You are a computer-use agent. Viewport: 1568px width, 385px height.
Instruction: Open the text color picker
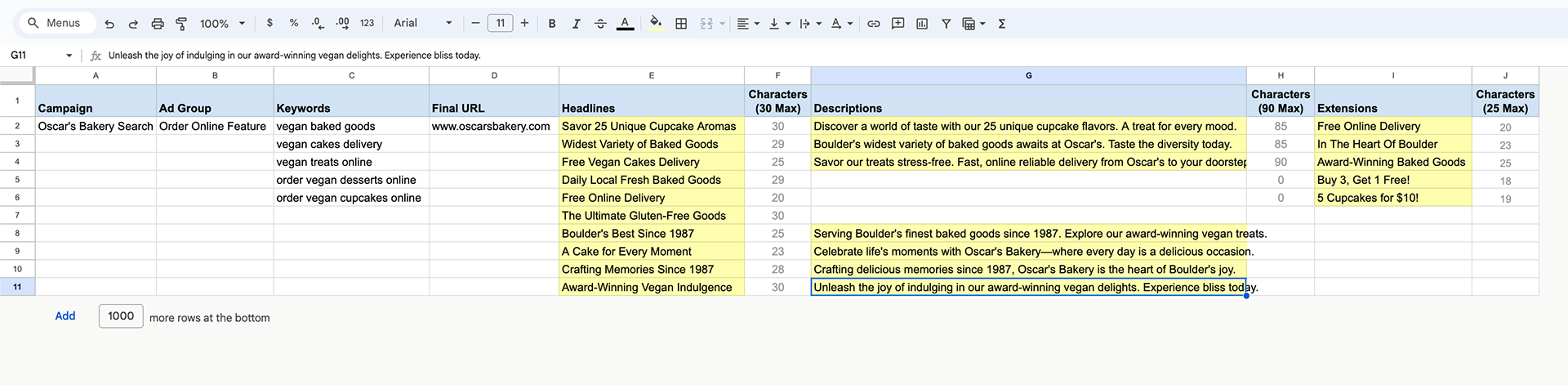click(x=625, y=24)
